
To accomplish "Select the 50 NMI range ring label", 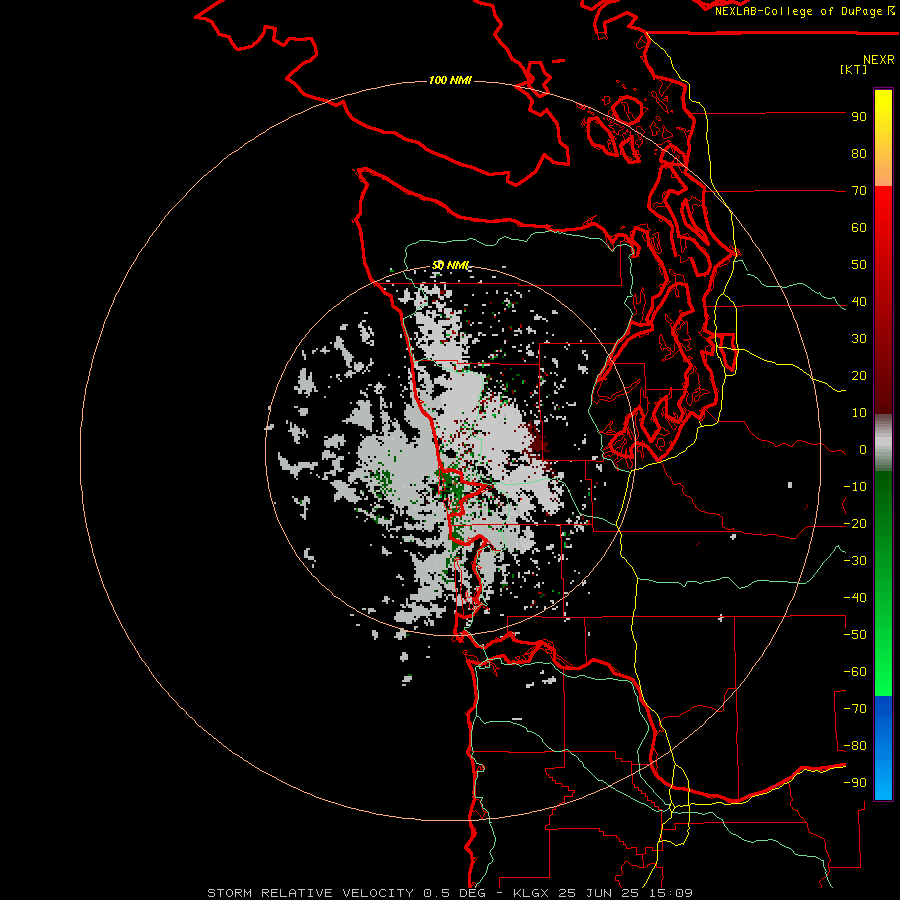I will (x=451, y=265).
